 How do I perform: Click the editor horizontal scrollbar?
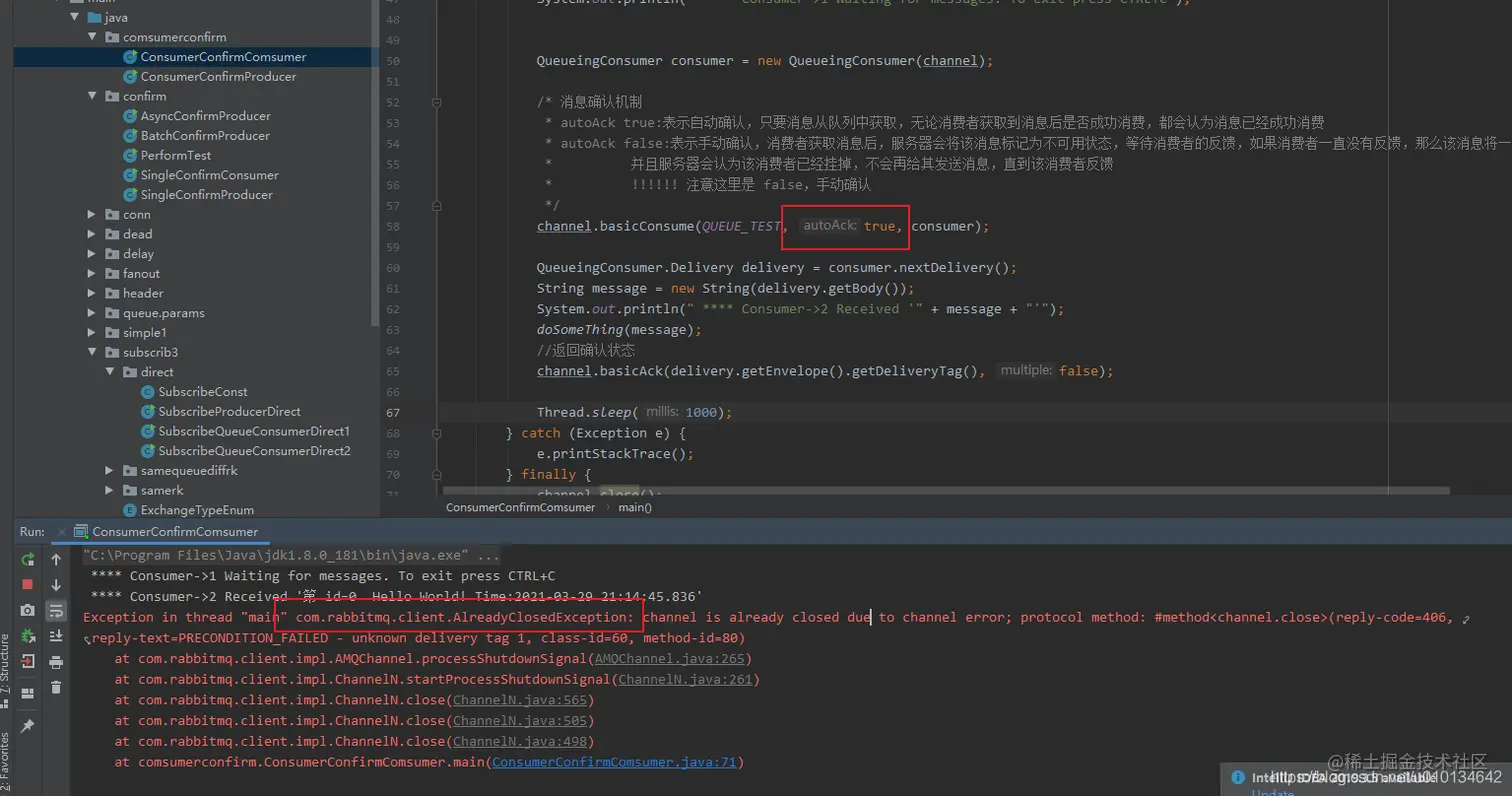click(x=946, y=491)
